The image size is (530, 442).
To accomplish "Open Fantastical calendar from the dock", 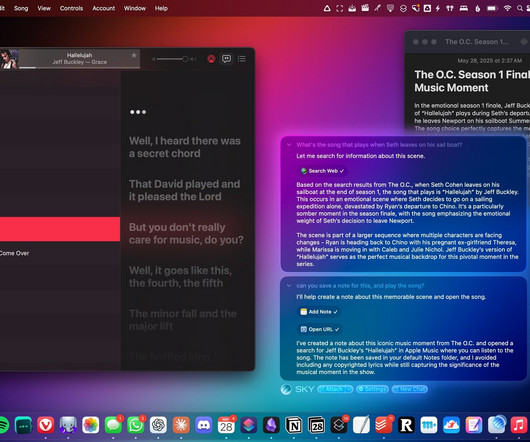I will tap(226, 425).
